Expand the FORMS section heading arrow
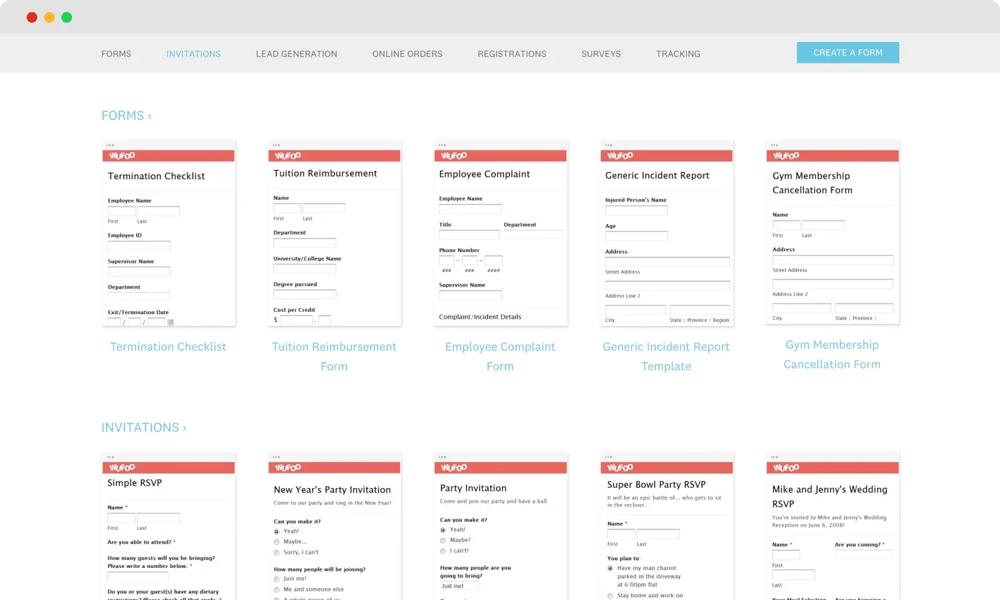1000x600 pixels. point(149,116)
